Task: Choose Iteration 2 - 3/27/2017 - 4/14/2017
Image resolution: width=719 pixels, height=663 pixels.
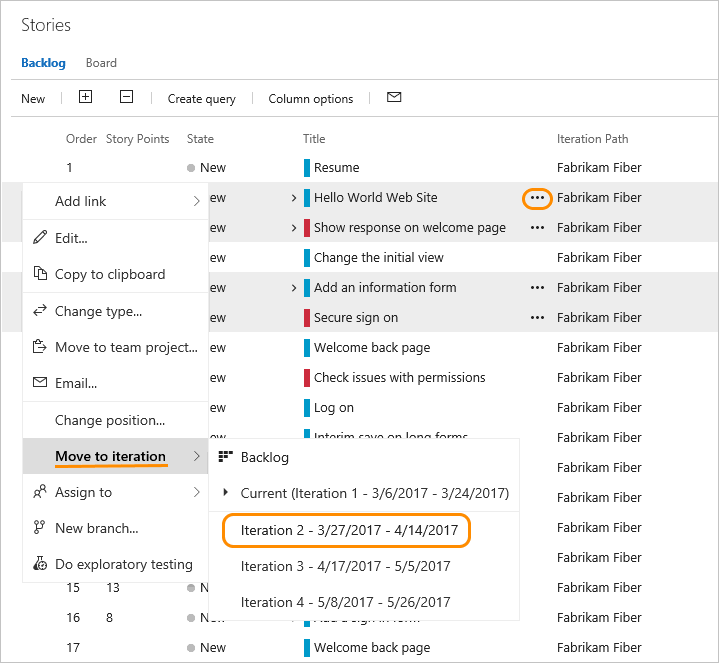Action: 364,530
